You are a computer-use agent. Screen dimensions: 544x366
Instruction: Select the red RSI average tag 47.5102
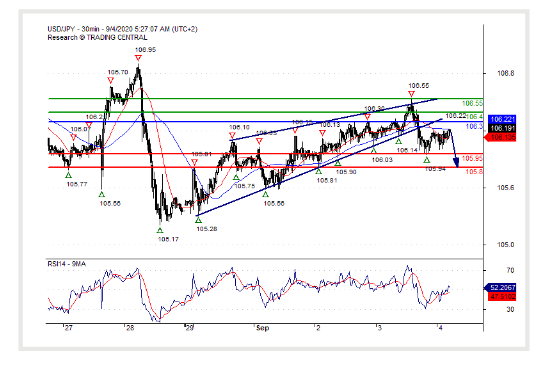coord(502,297)
